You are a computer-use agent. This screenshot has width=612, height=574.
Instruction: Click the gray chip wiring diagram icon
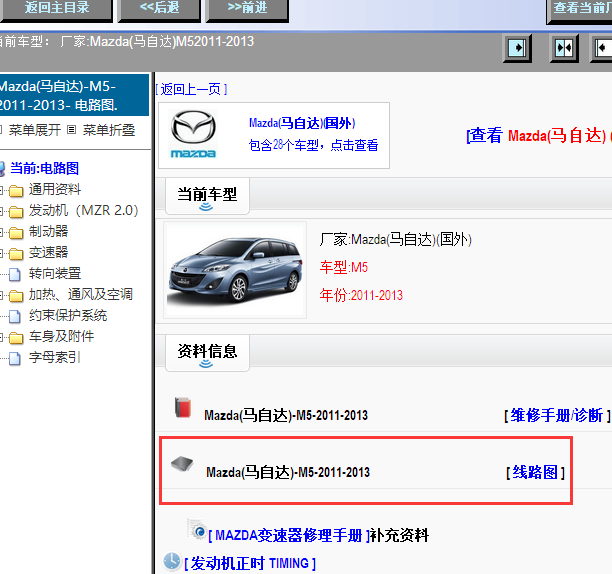coord(182,464)
